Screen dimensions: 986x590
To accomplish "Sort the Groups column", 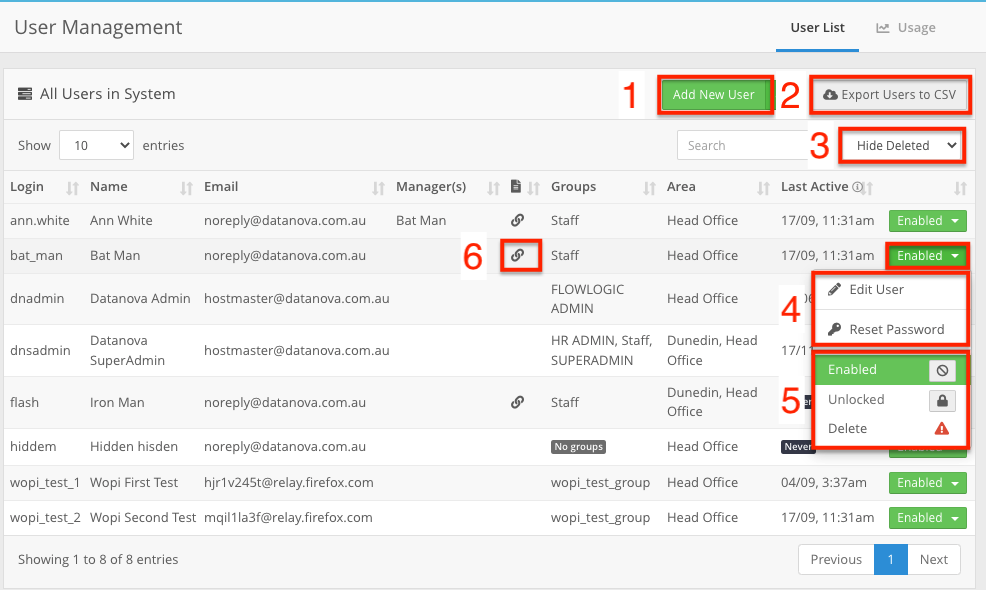I will (649, 188).
